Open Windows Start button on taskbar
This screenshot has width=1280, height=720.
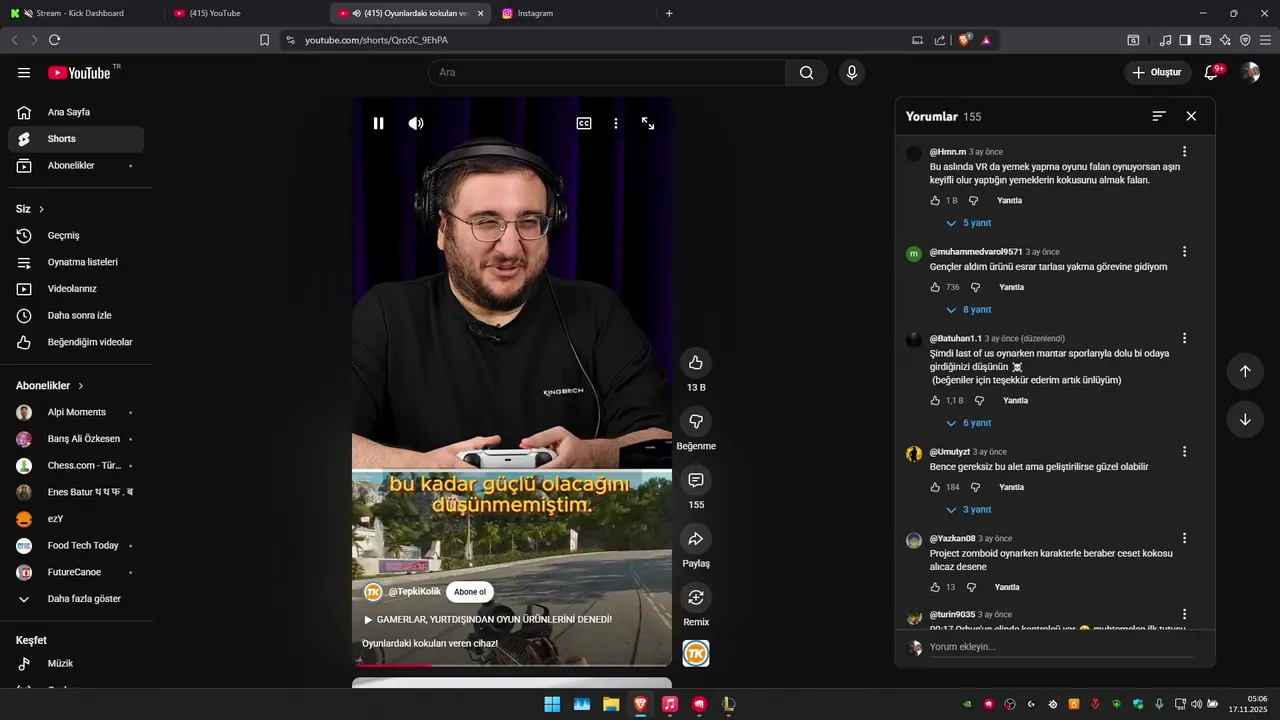coord(552,704)
